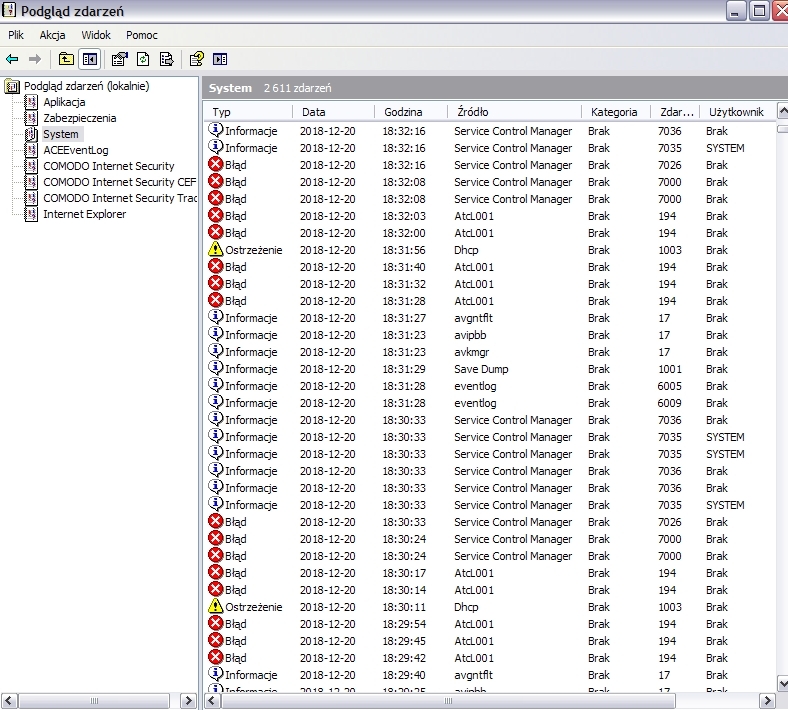788x710 pixels.
Task: Click the Aplikacja log icon in tree
Action: [x=31, y=102]
